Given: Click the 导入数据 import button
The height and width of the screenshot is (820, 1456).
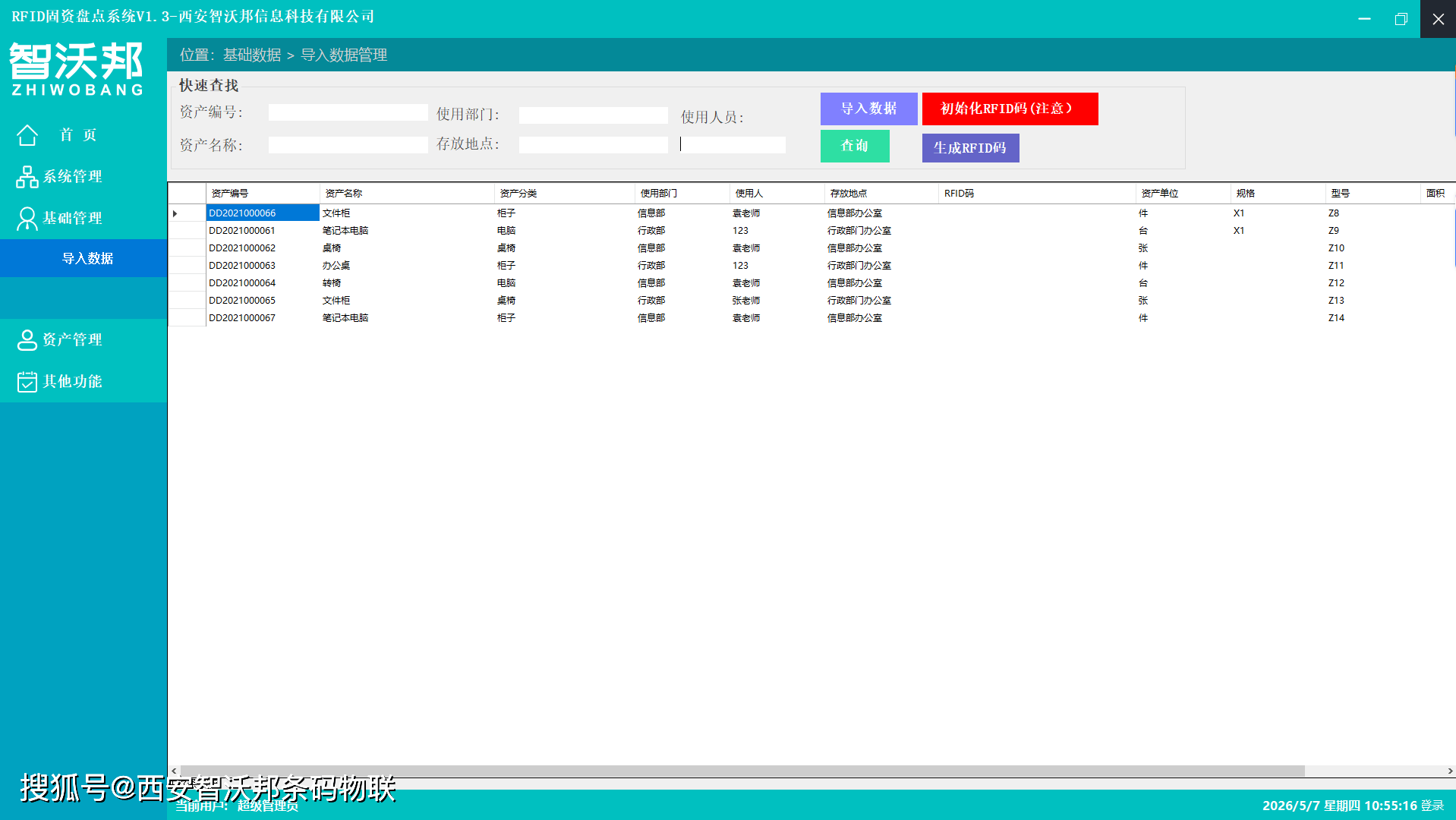Looking at the screenshot, I should click(869, 109).
